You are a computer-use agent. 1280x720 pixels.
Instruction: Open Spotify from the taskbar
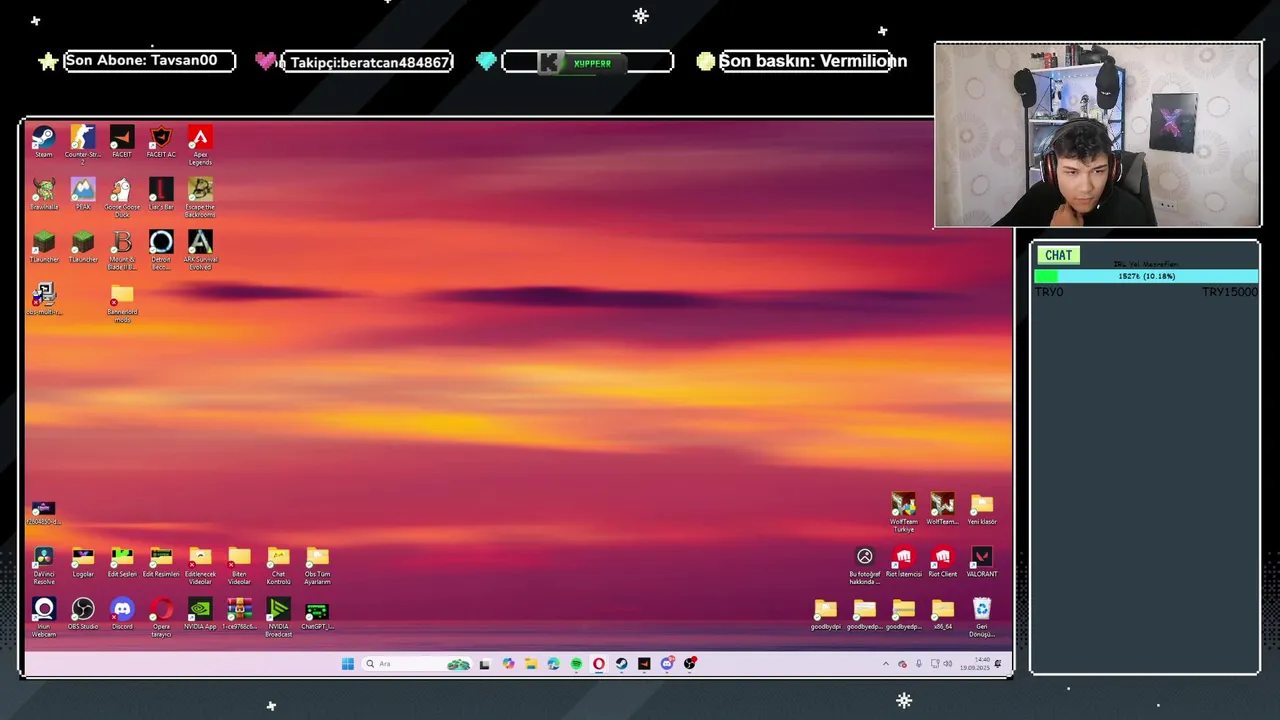click(x=576, y=664)
